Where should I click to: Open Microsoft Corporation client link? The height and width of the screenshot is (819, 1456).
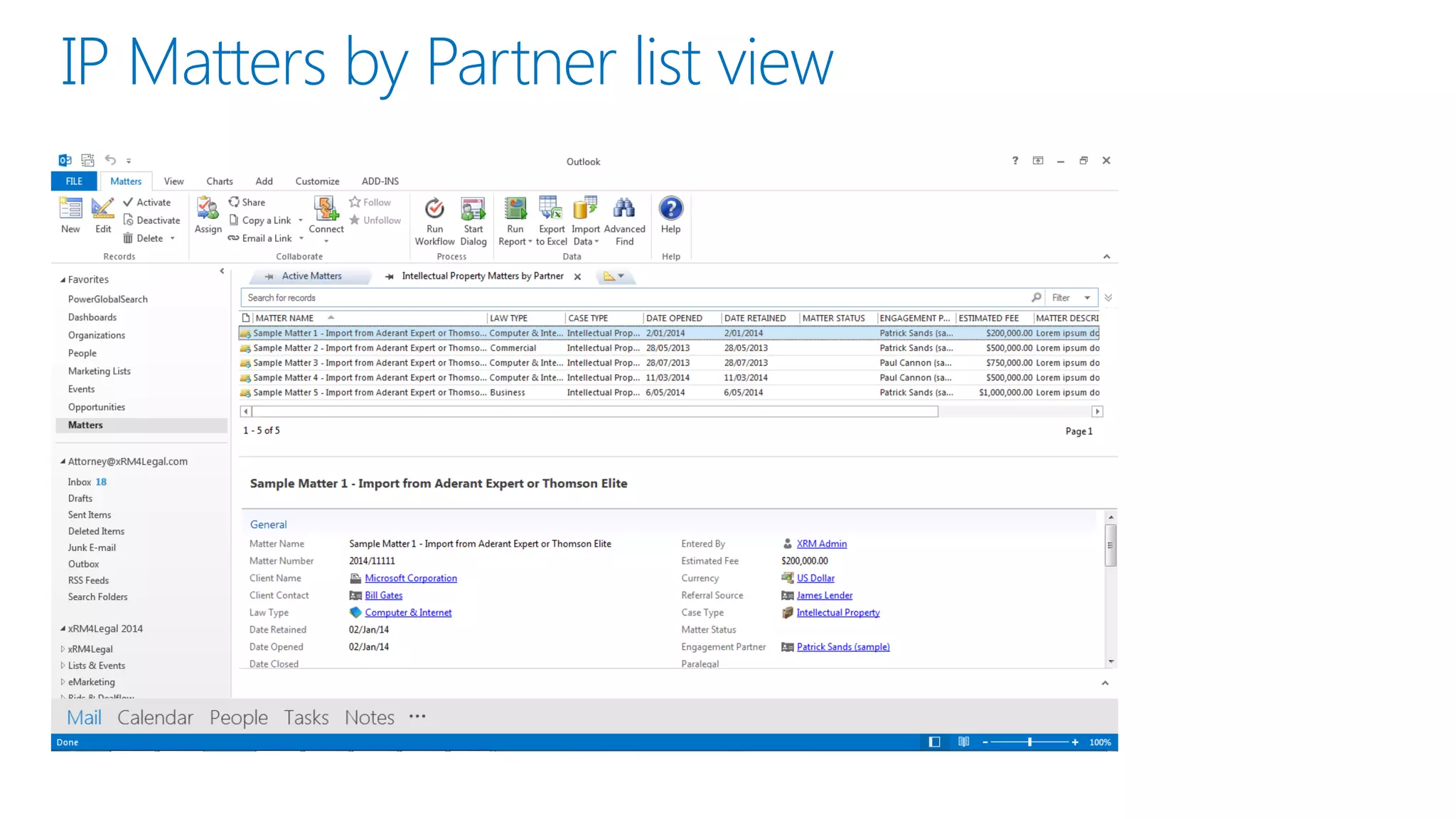tap(411, 579)
